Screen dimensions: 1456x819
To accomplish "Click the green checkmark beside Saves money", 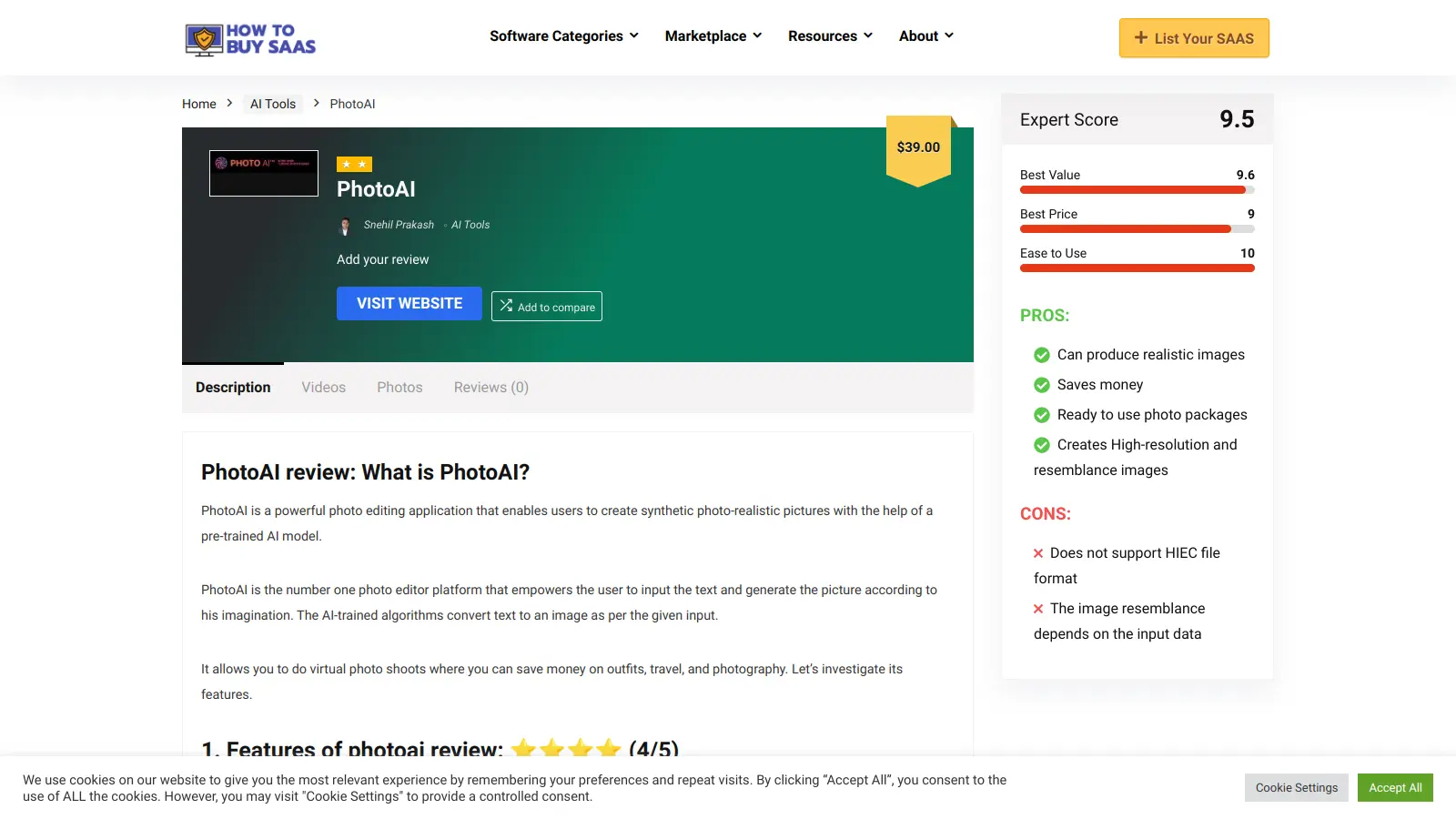I will (1042, 385).
